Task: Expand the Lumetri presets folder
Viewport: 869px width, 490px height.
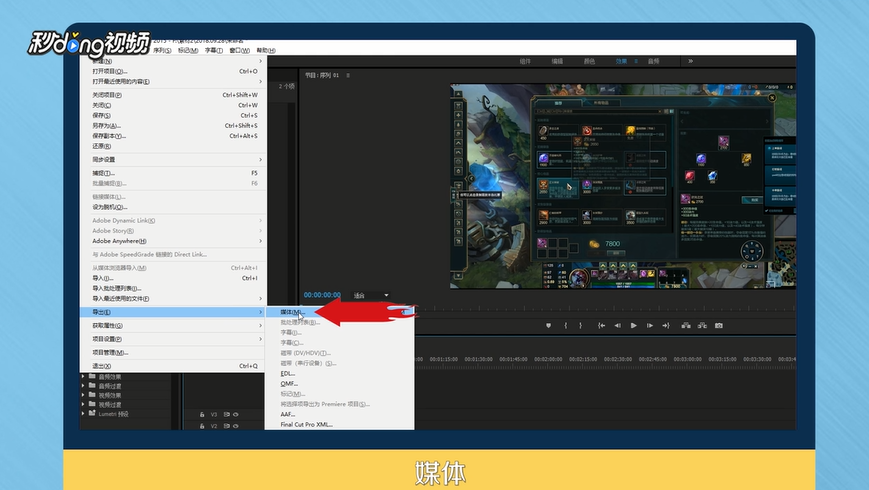Action: pos(83,414)
